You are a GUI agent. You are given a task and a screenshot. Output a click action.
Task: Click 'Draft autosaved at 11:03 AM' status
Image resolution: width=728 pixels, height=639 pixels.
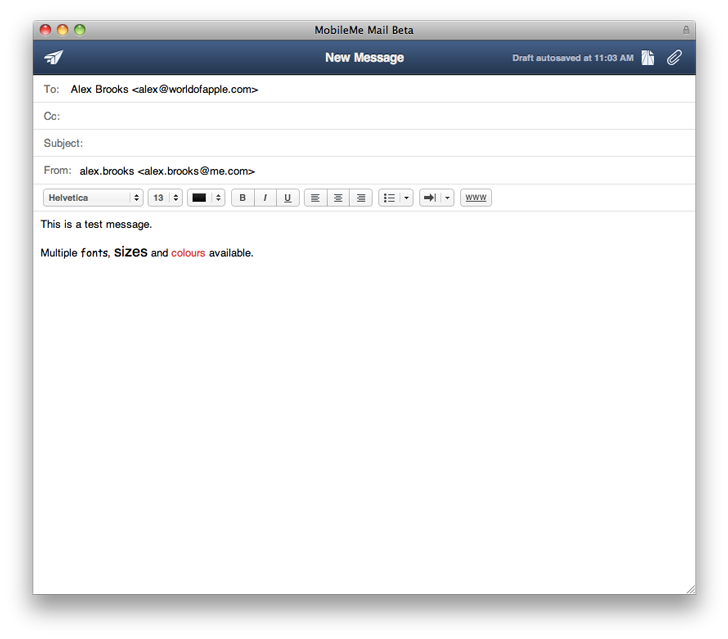click(x=573, y=58)
